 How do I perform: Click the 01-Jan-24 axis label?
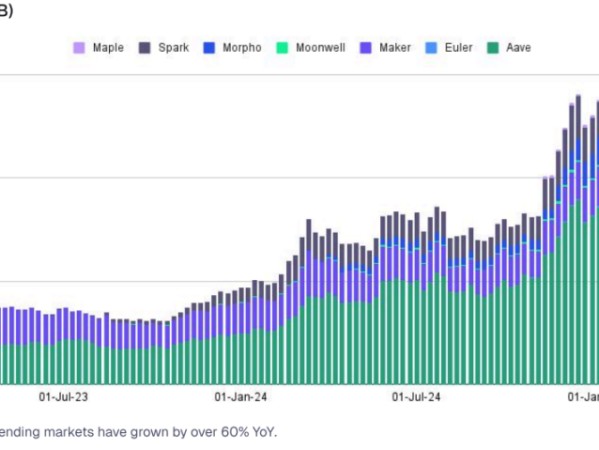pos(241,397)
